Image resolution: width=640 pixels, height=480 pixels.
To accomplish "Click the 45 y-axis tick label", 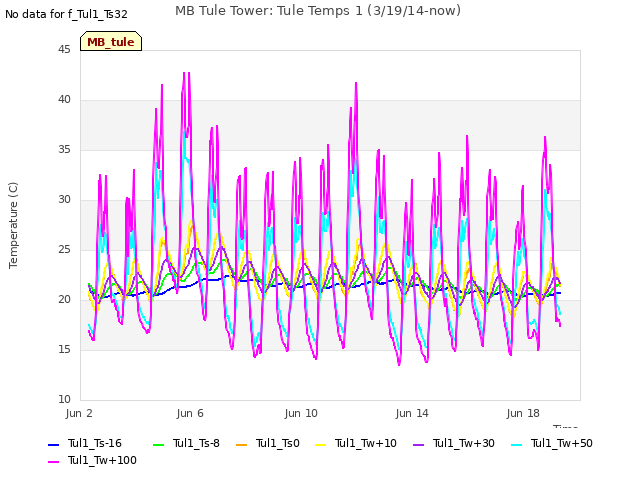I will pyautogui.click(x=64, y=50).
